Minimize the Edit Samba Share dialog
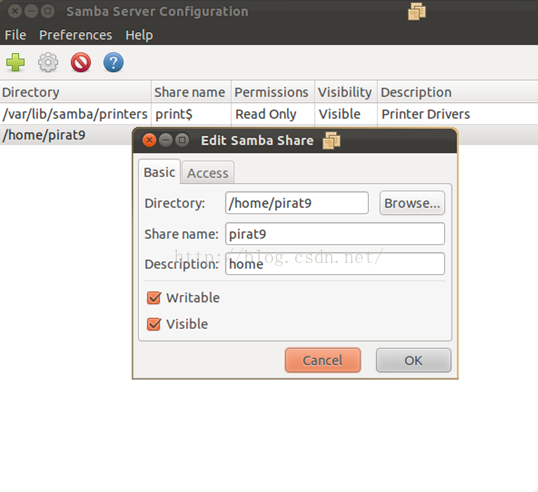The width and height of the screenshot is (538, 492). (166, 140)
